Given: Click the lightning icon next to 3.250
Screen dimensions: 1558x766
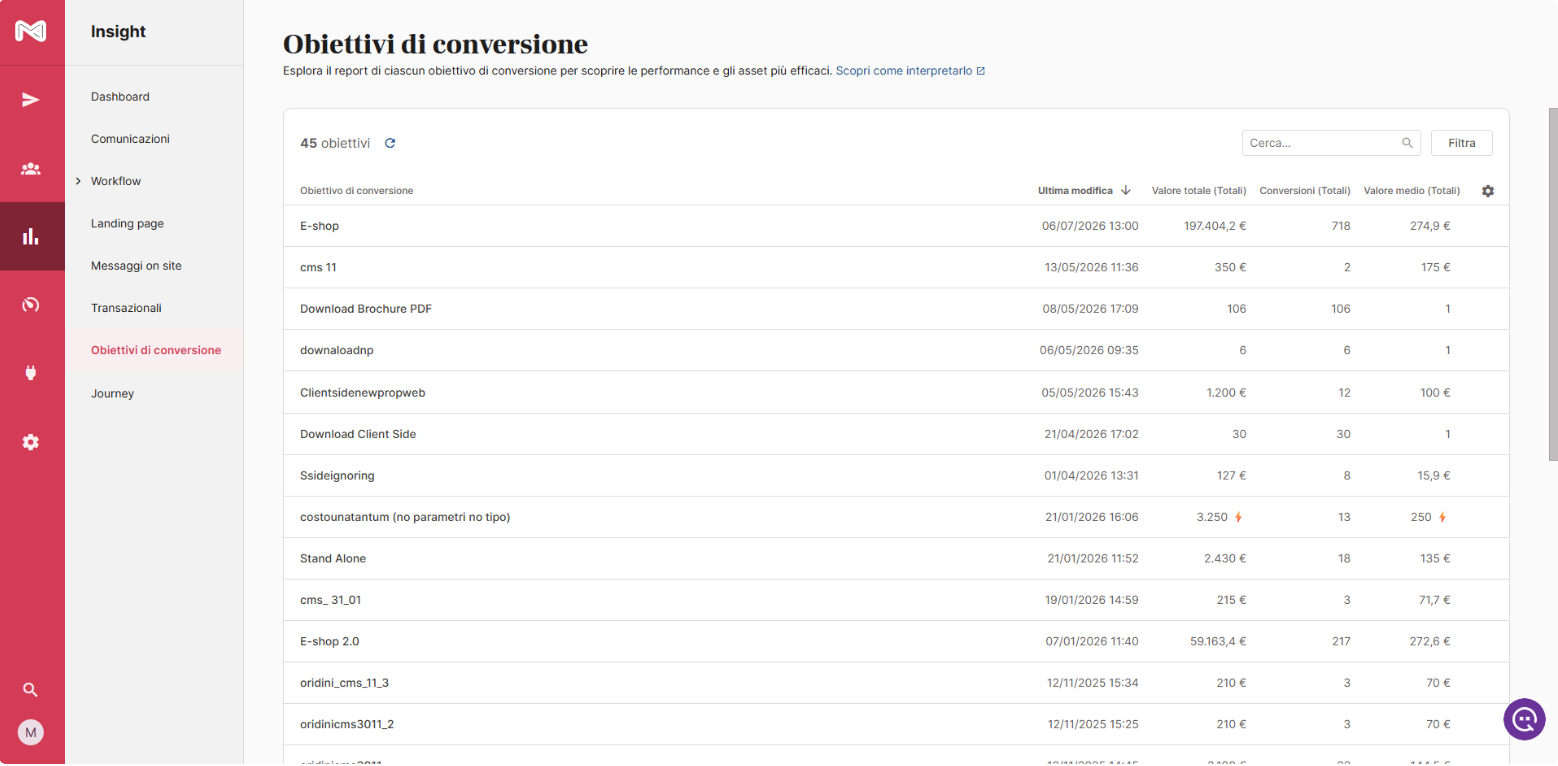Looking at the screenshot, I should [x=1238, y=517].
